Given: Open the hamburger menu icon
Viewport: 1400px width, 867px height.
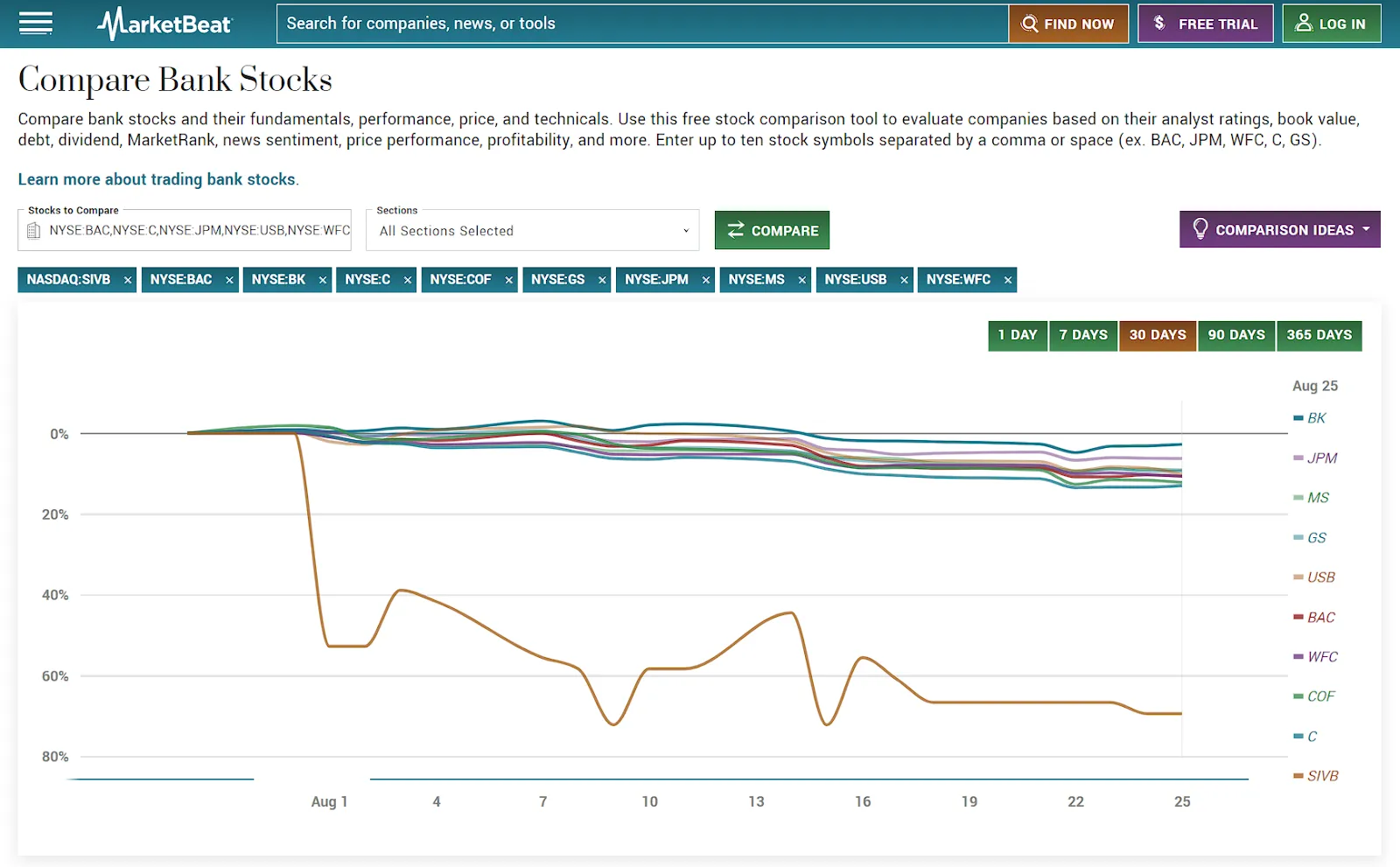Looking at the screenshot, I should [36, 24].
